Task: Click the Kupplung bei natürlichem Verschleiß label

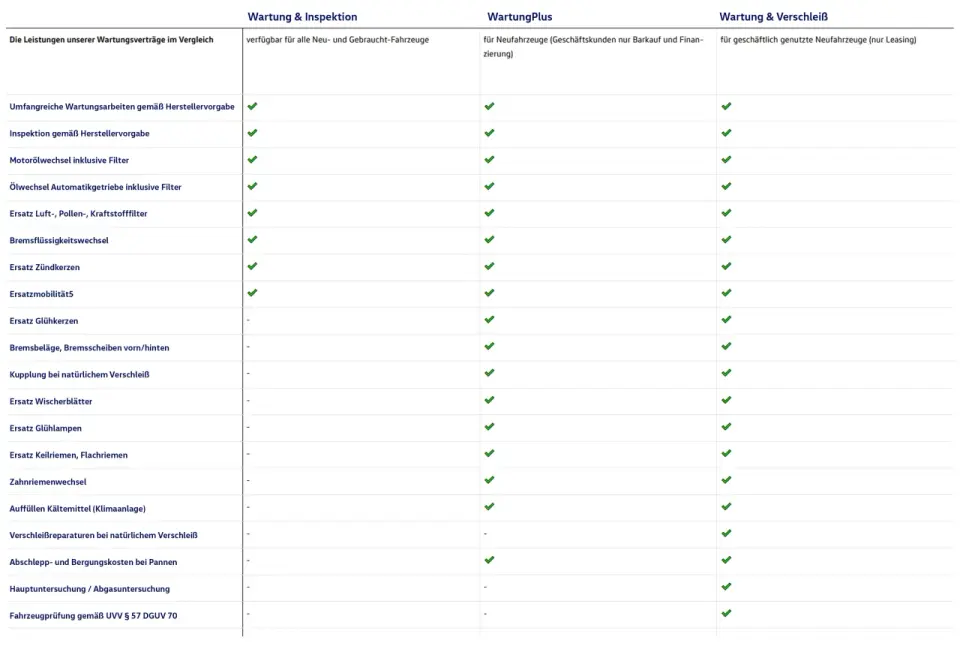Action: (80, 375)
